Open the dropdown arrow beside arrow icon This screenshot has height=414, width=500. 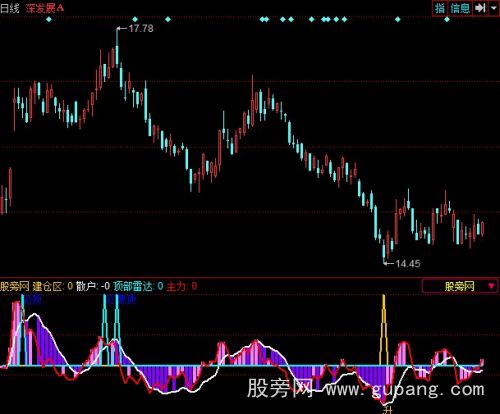click(494, 8)
